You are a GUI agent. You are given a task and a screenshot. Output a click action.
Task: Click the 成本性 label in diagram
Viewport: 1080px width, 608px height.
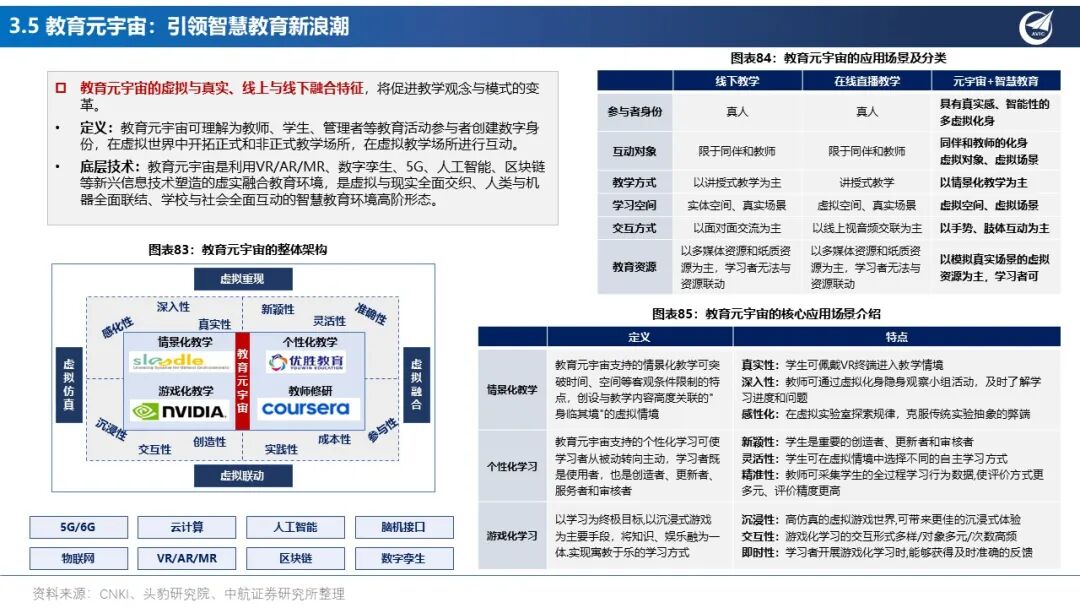pos(334,439)
